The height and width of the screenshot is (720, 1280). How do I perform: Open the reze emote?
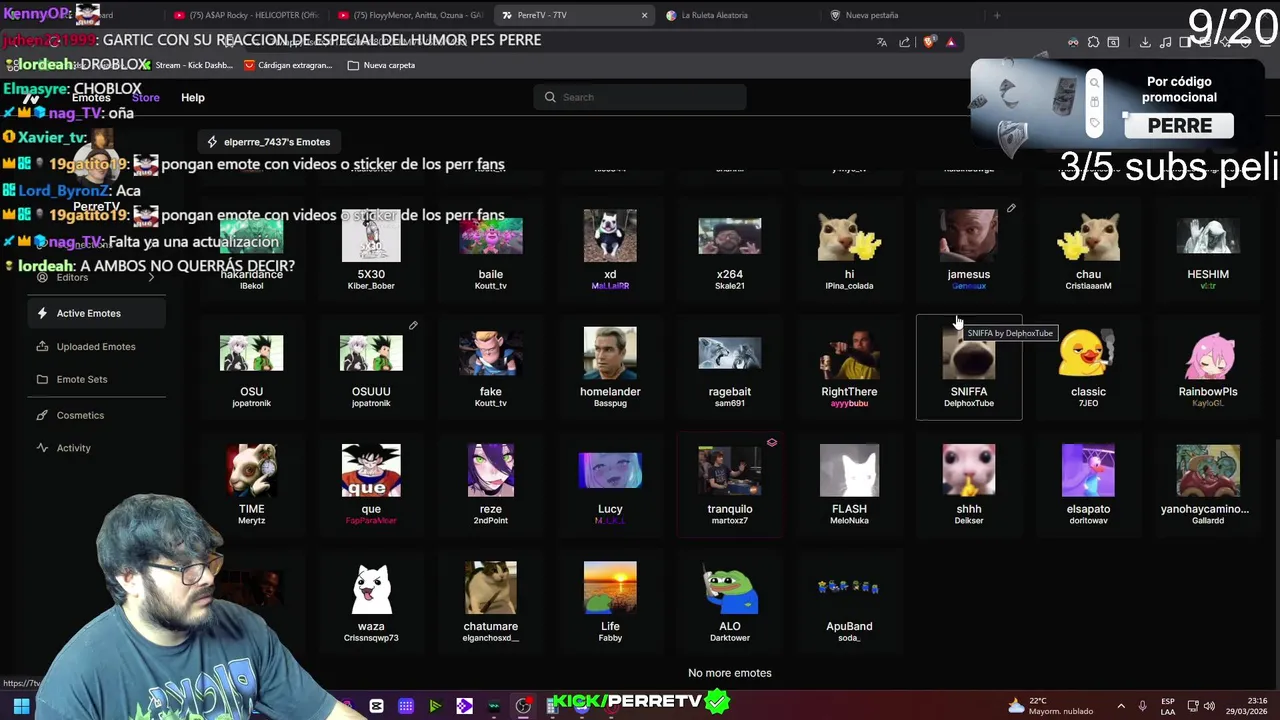tap(491, 485)
